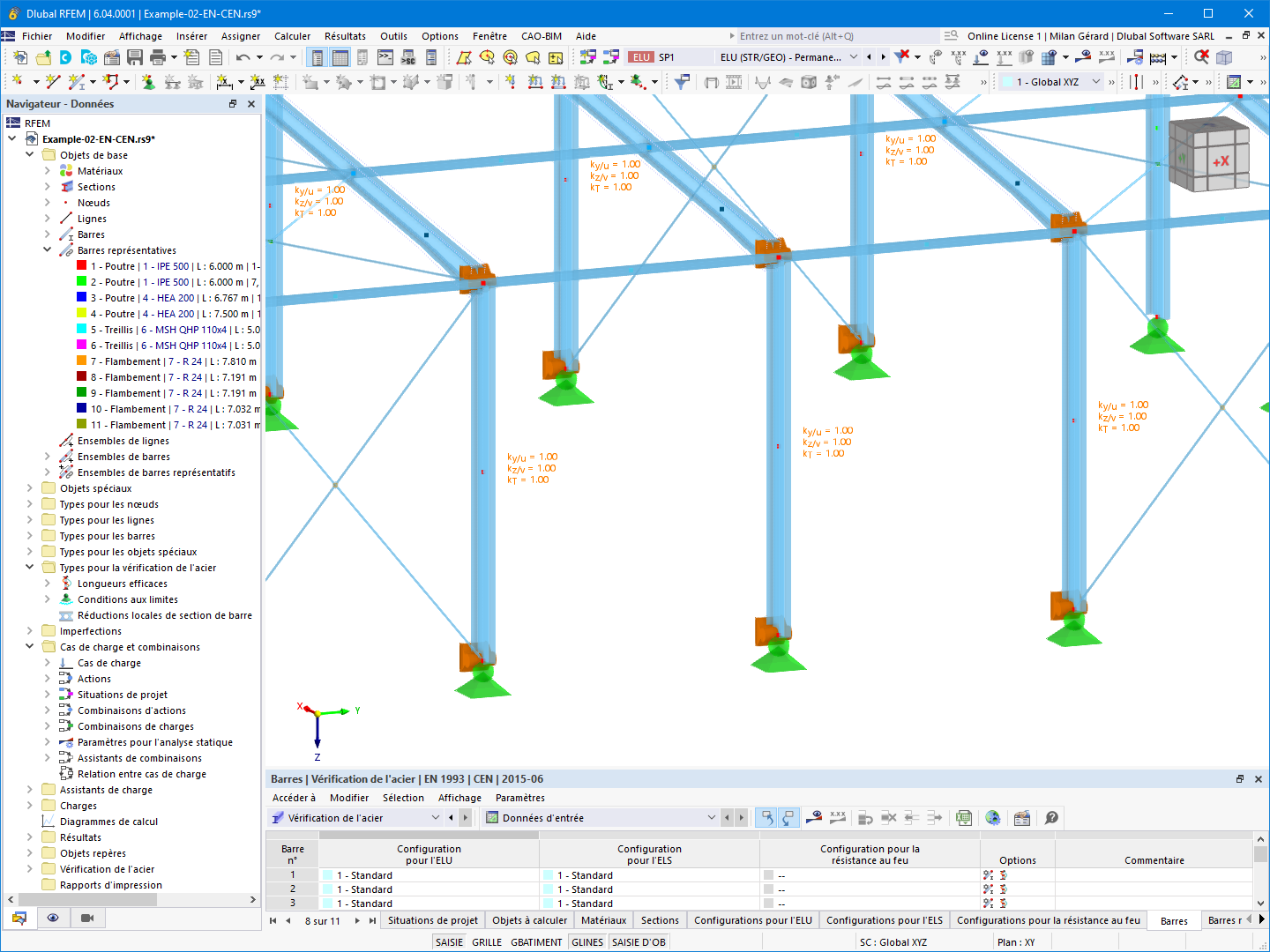Click the new line tool icon

click(52, 82)
